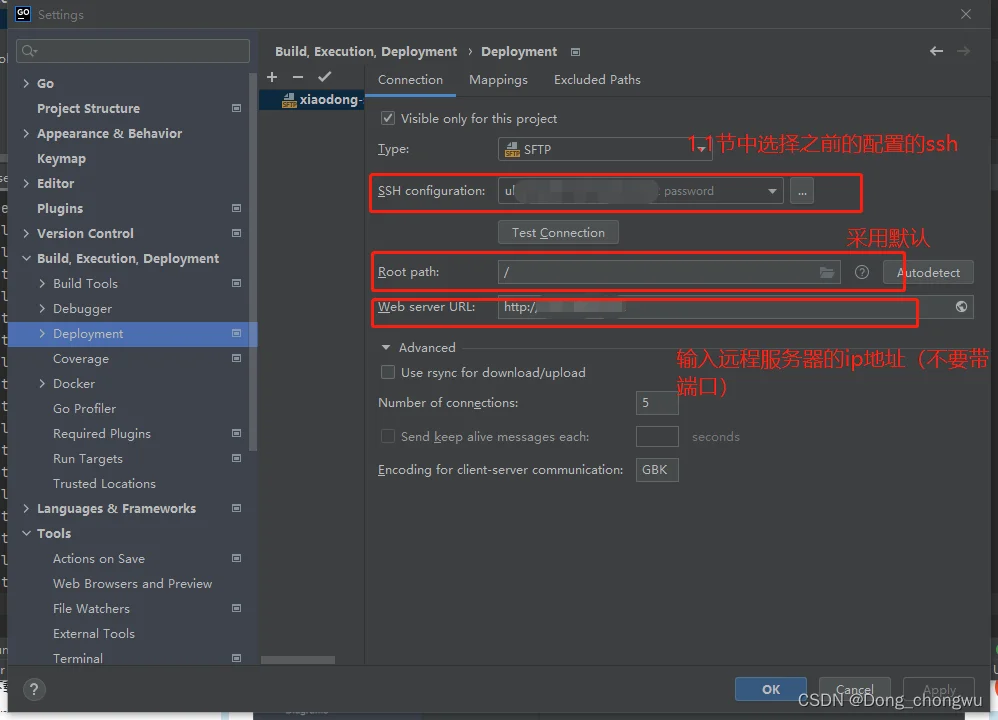Open the bottom-left Help question mark button
Image resolution: width=998 pixels, height=720 pixels.
pos(34,689)
